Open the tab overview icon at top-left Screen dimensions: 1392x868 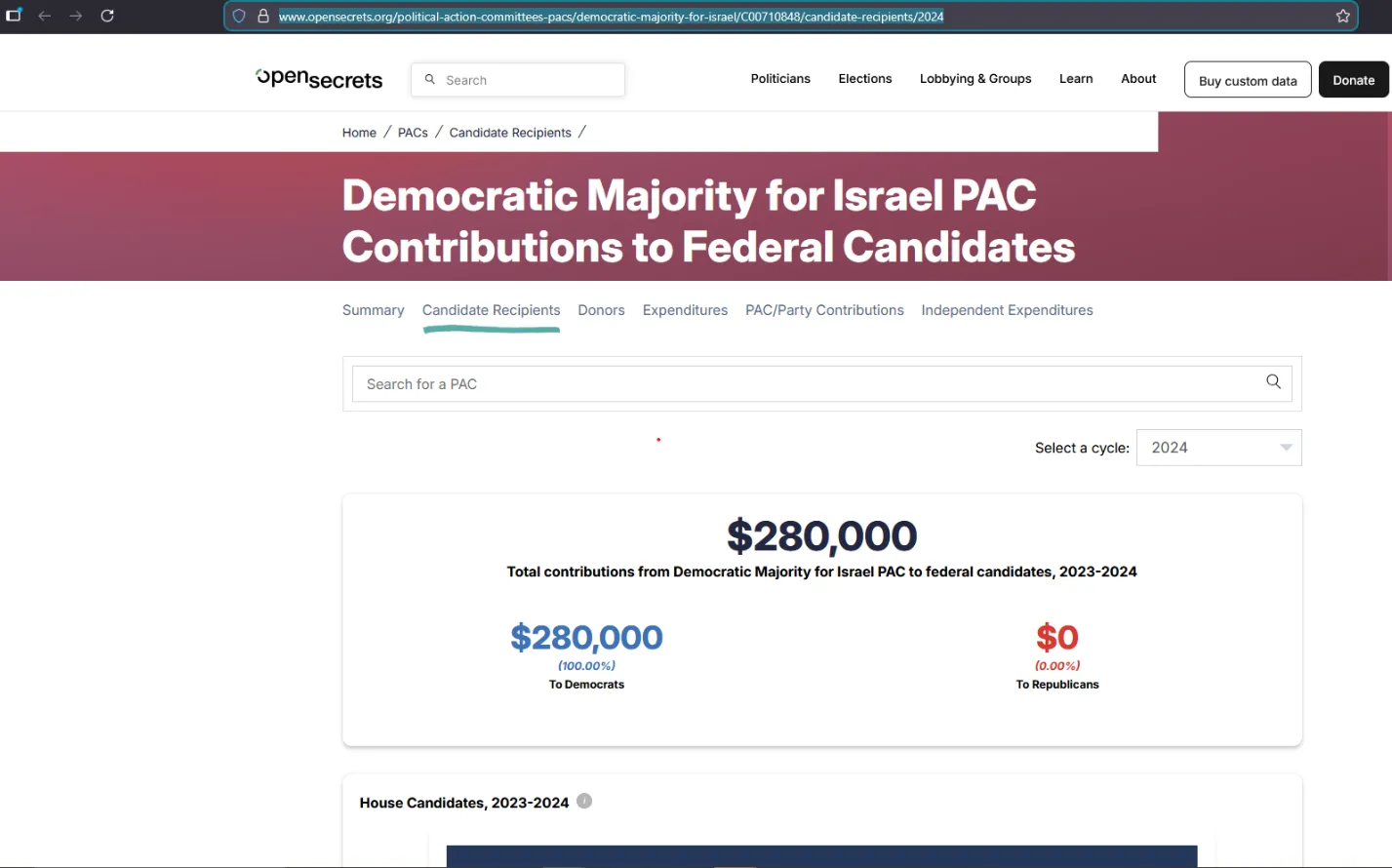click(x=14, y=16)
